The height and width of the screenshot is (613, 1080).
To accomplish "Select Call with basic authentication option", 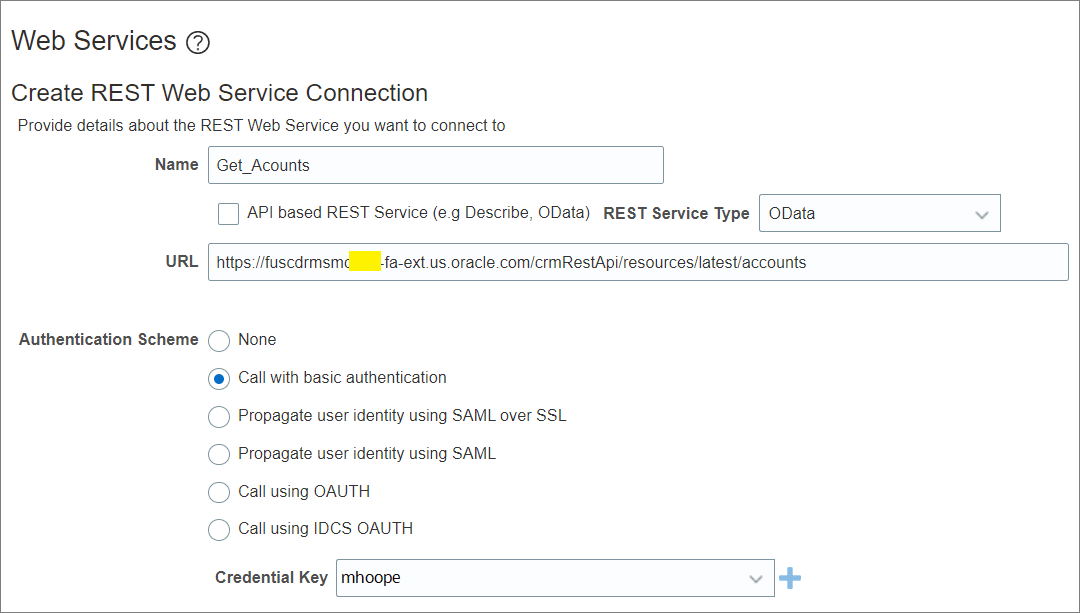I will (x=219, y=378).
